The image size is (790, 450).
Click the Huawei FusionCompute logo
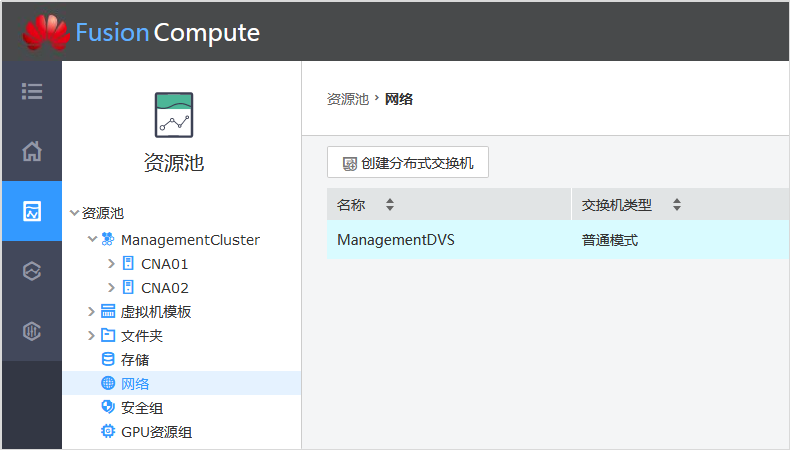pos(141,32)
